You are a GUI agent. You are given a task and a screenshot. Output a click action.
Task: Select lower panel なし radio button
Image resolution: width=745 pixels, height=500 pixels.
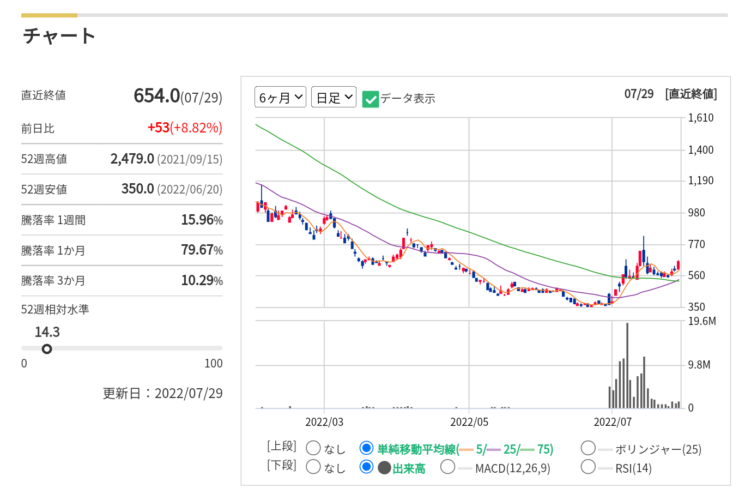click(x=313, y=467)
